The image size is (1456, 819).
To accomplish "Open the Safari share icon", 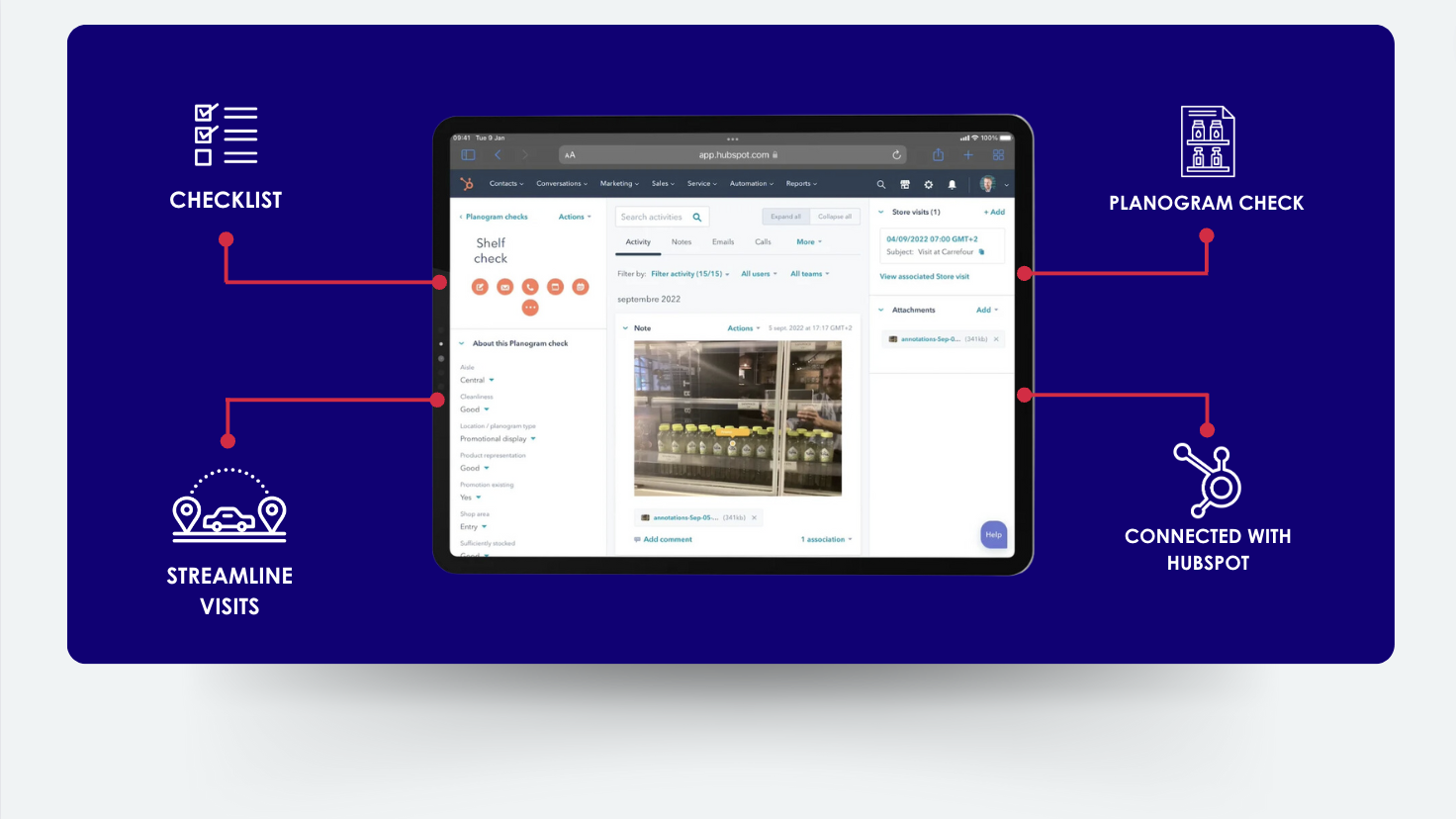I will click(x=938, y=155).
